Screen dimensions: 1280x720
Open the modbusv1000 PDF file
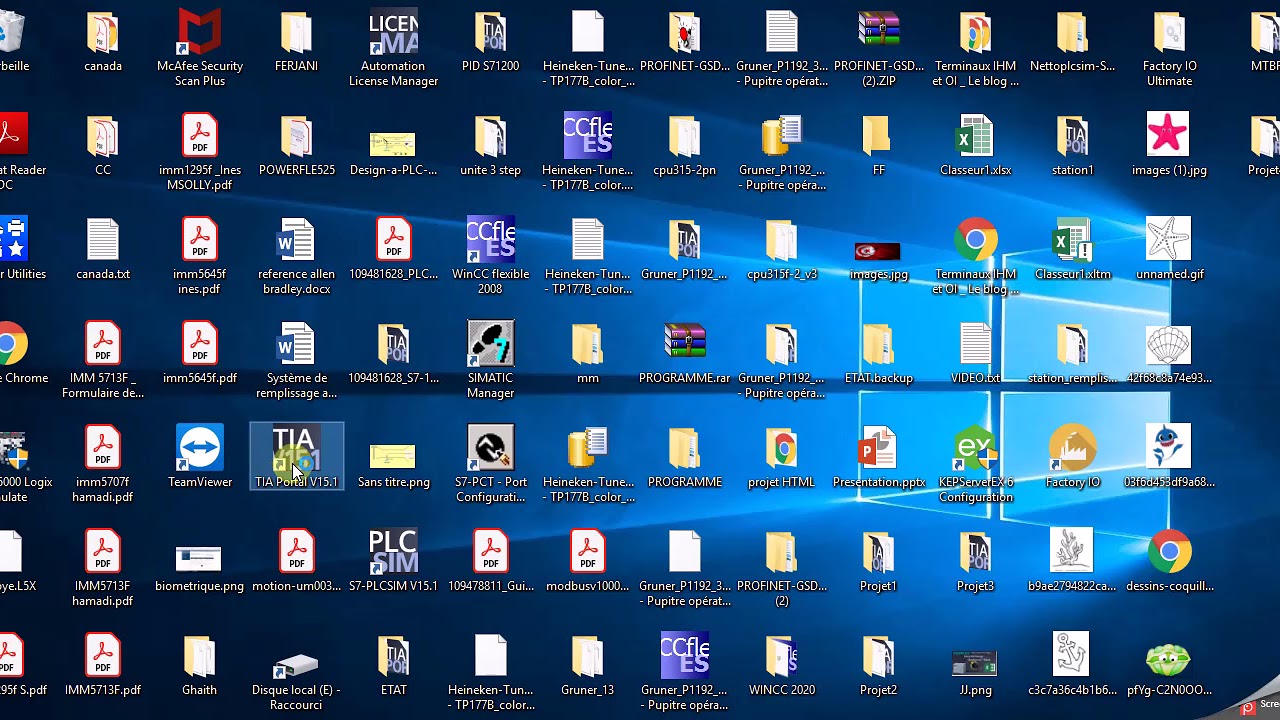(587, 560)
